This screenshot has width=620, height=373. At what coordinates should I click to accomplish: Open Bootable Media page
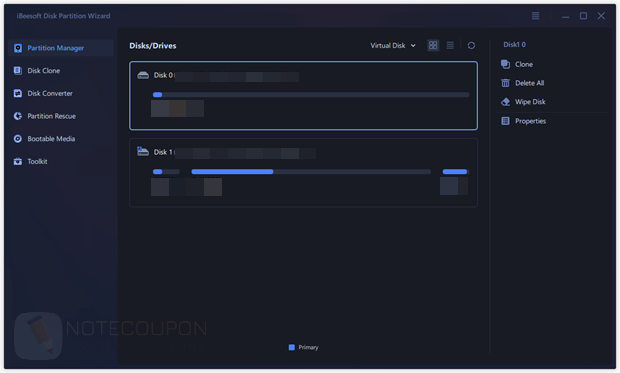click(x=51, y=139)
